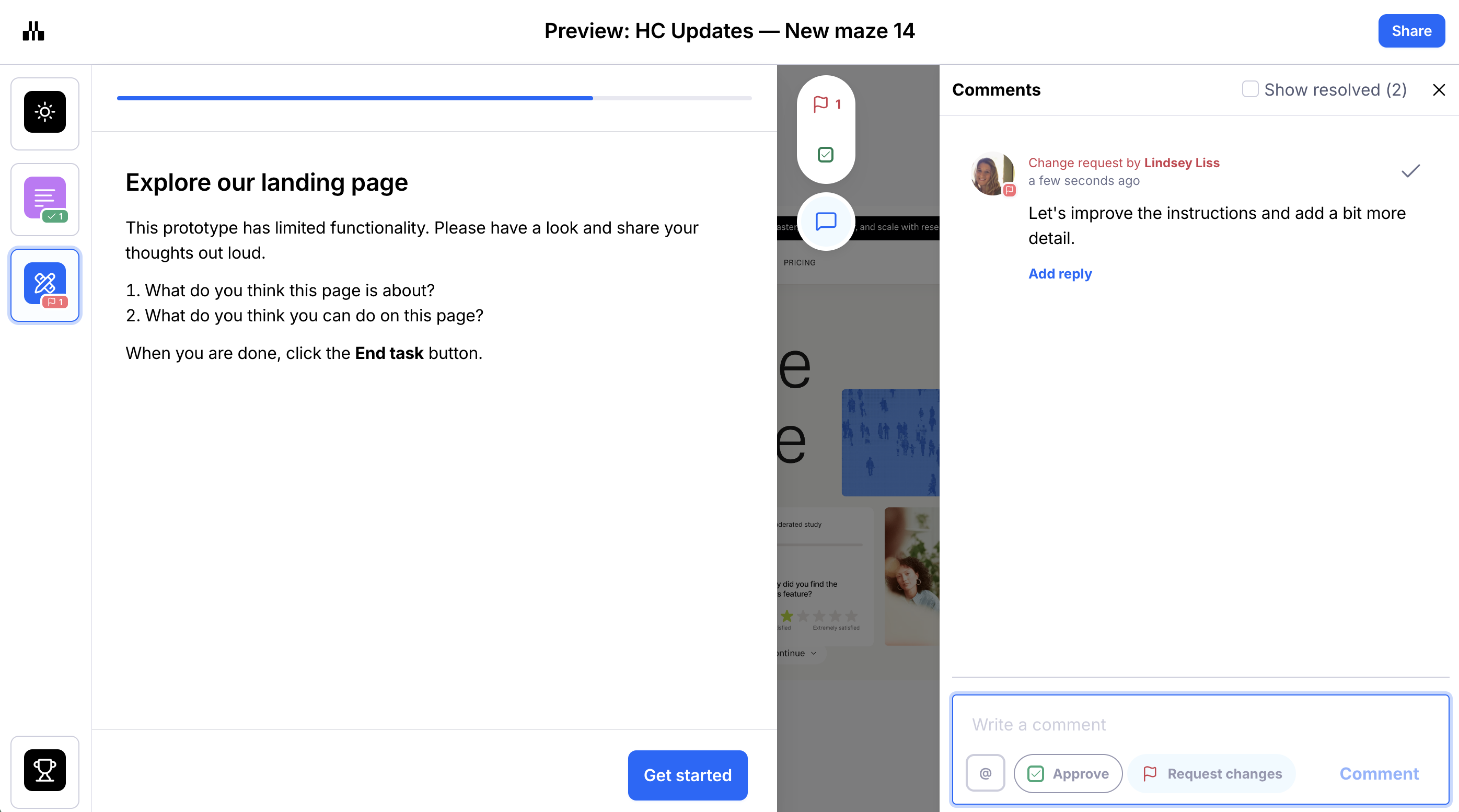Click the PRICING menu item in prototype
This screenshot has width=1459, height=812.
(x=799, y=262)
